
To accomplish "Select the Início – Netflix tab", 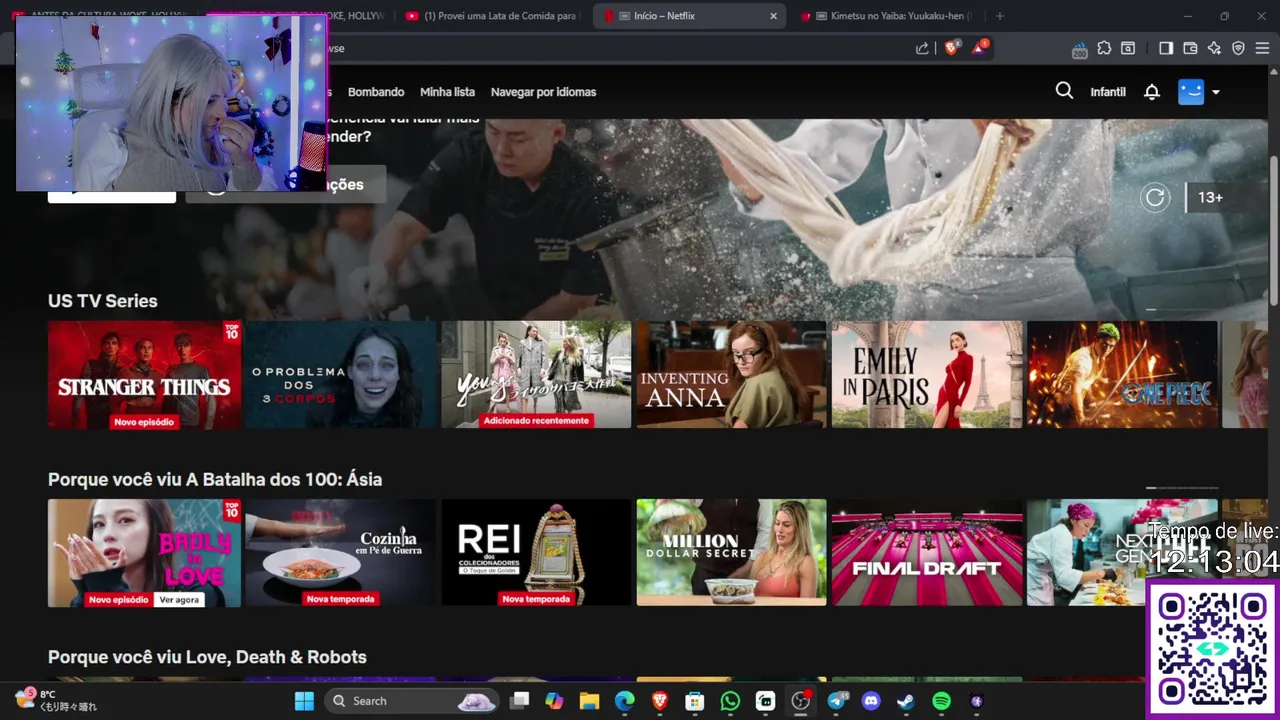I will click(690, 16).
